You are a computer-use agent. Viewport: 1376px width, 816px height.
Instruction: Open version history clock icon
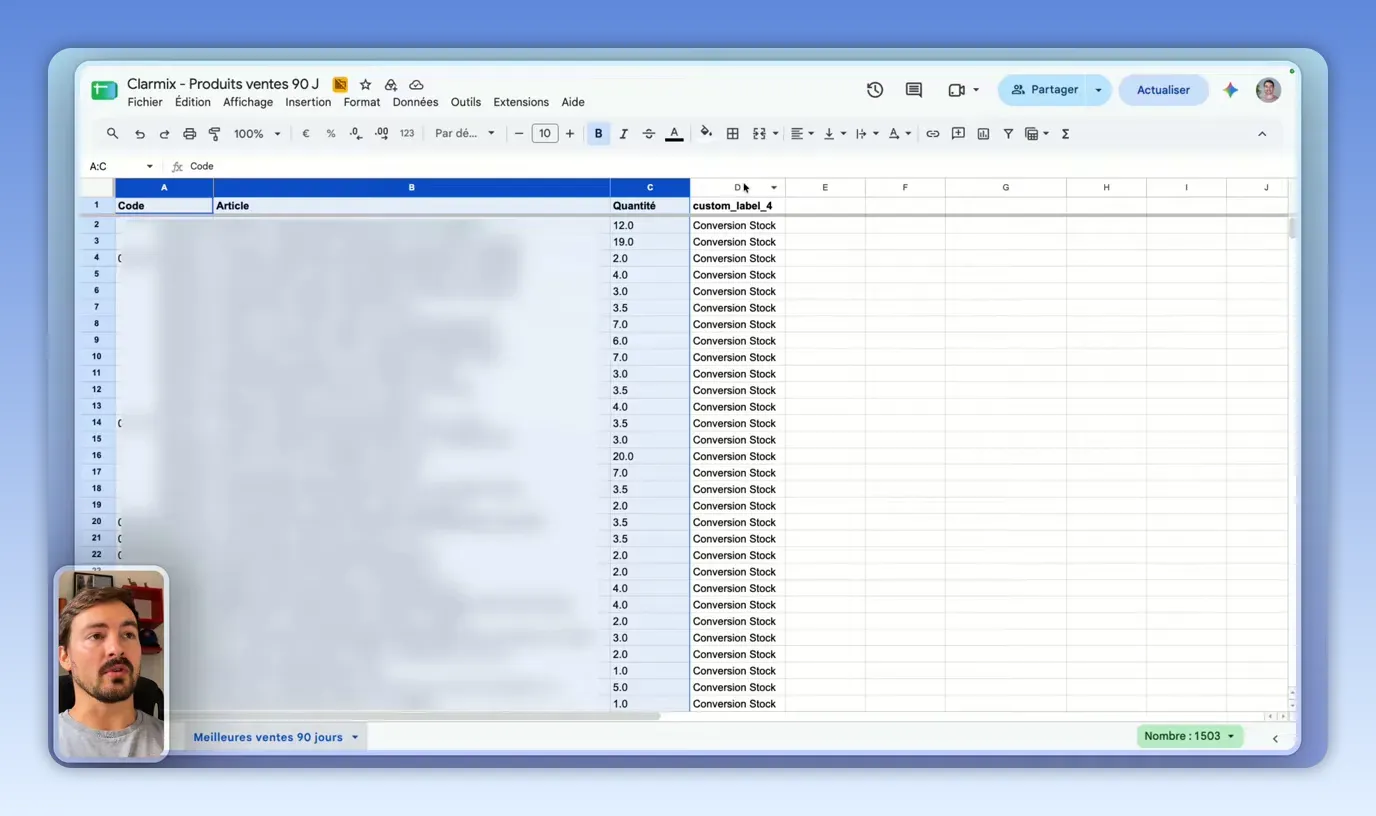[875, 90]
